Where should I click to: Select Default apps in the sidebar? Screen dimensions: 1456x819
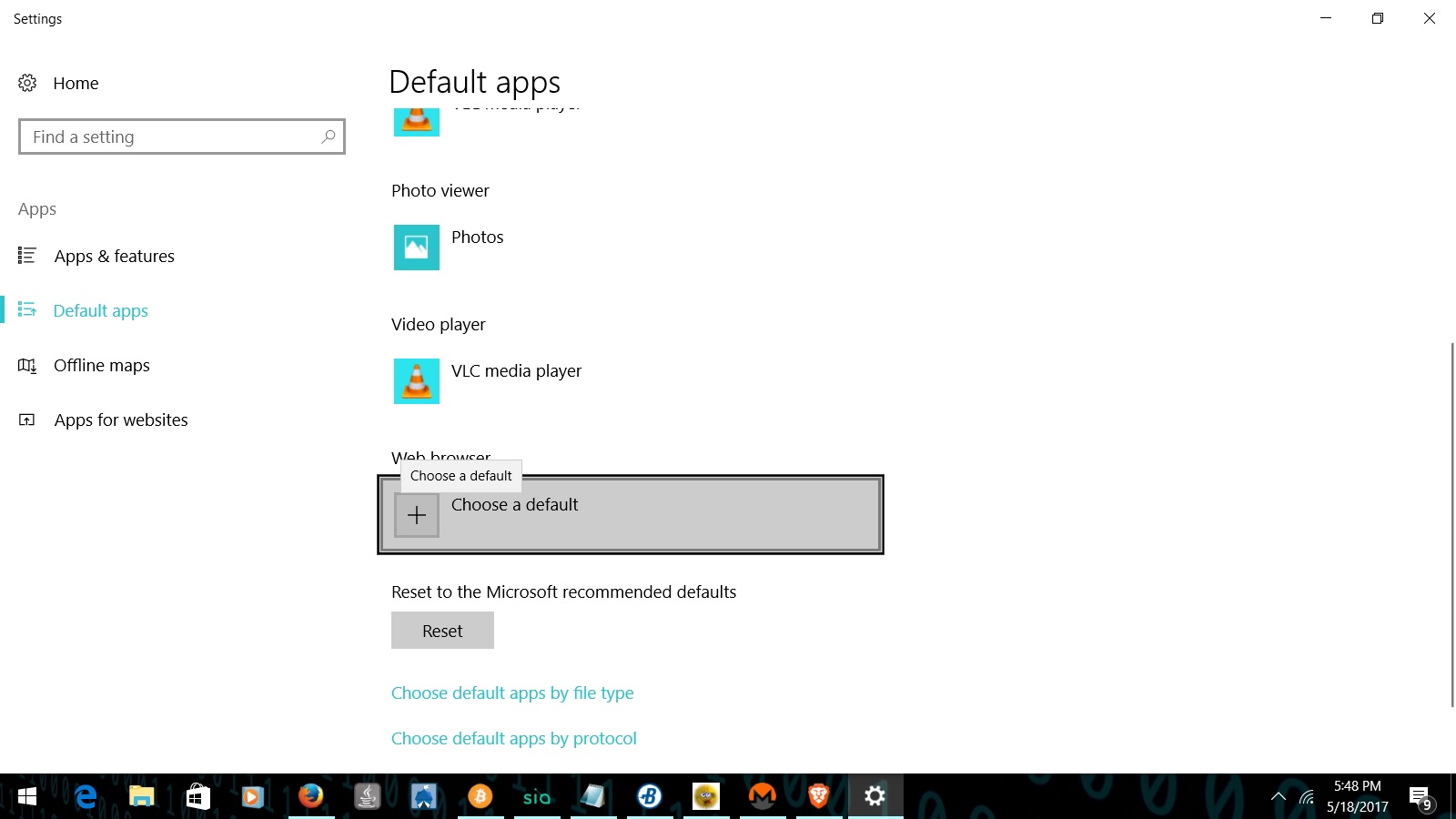pyautogui.click(x=100, y=310)
